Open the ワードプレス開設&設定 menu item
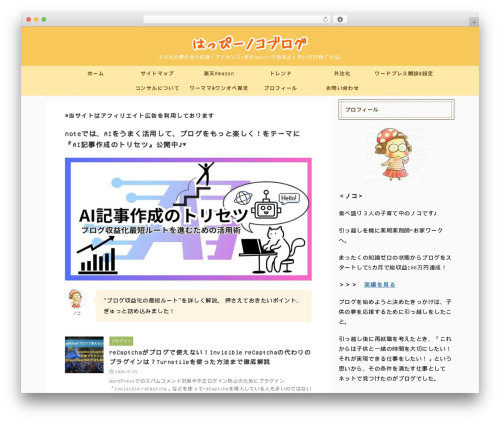The width and height of the screenshot is (500, 423). [x=404, y=74]
